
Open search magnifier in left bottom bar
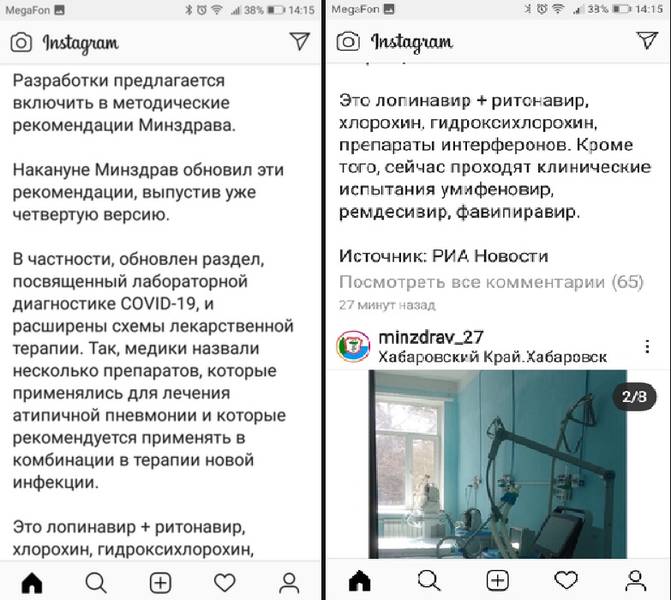[96, 582]
